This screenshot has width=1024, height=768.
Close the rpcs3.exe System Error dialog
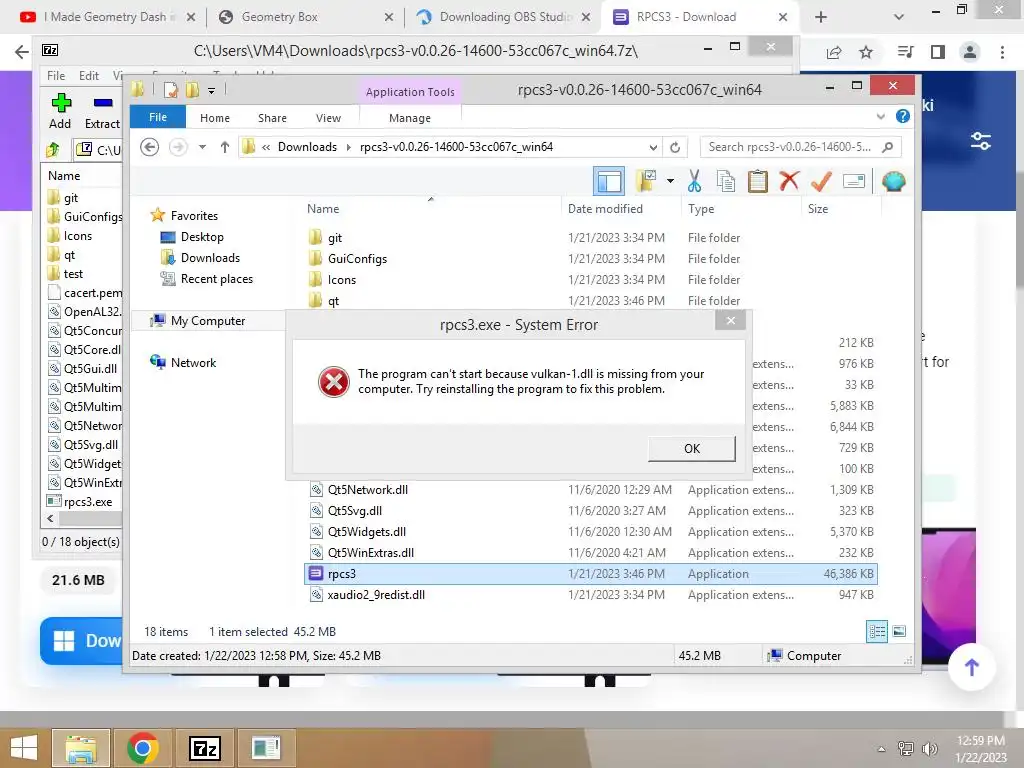tap(730, 321)
